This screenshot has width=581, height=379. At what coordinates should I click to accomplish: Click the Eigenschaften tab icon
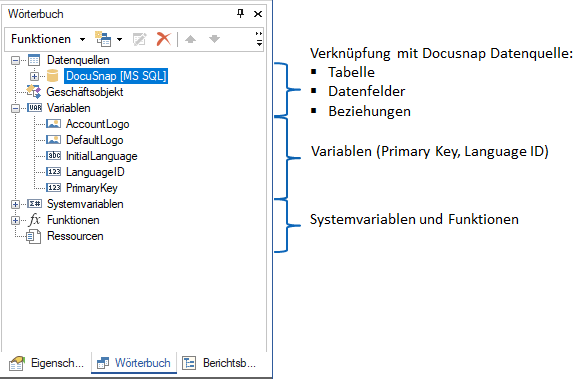coord(17,363)
